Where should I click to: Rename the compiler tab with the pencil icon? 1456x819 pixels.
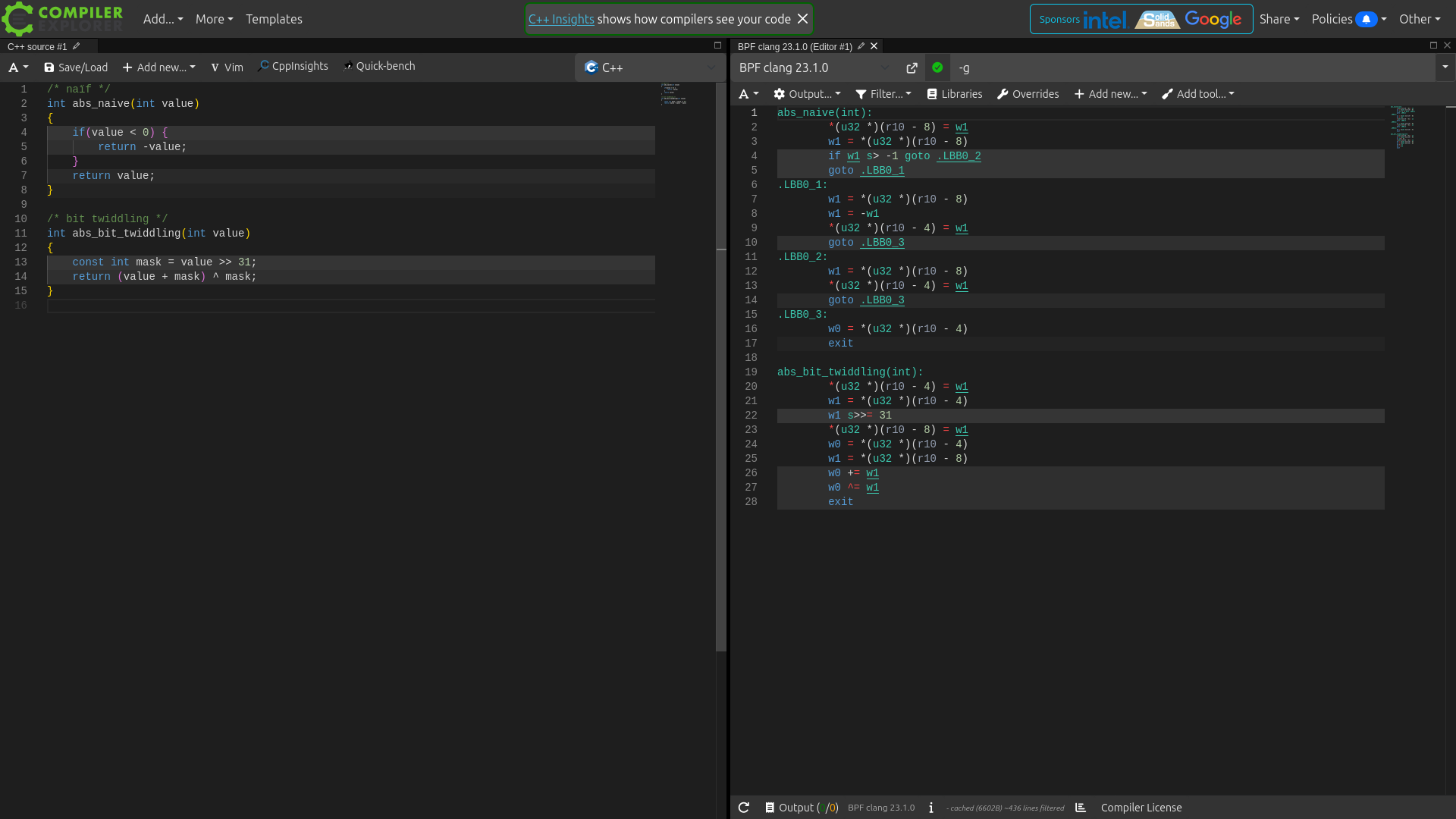[861, 46]
